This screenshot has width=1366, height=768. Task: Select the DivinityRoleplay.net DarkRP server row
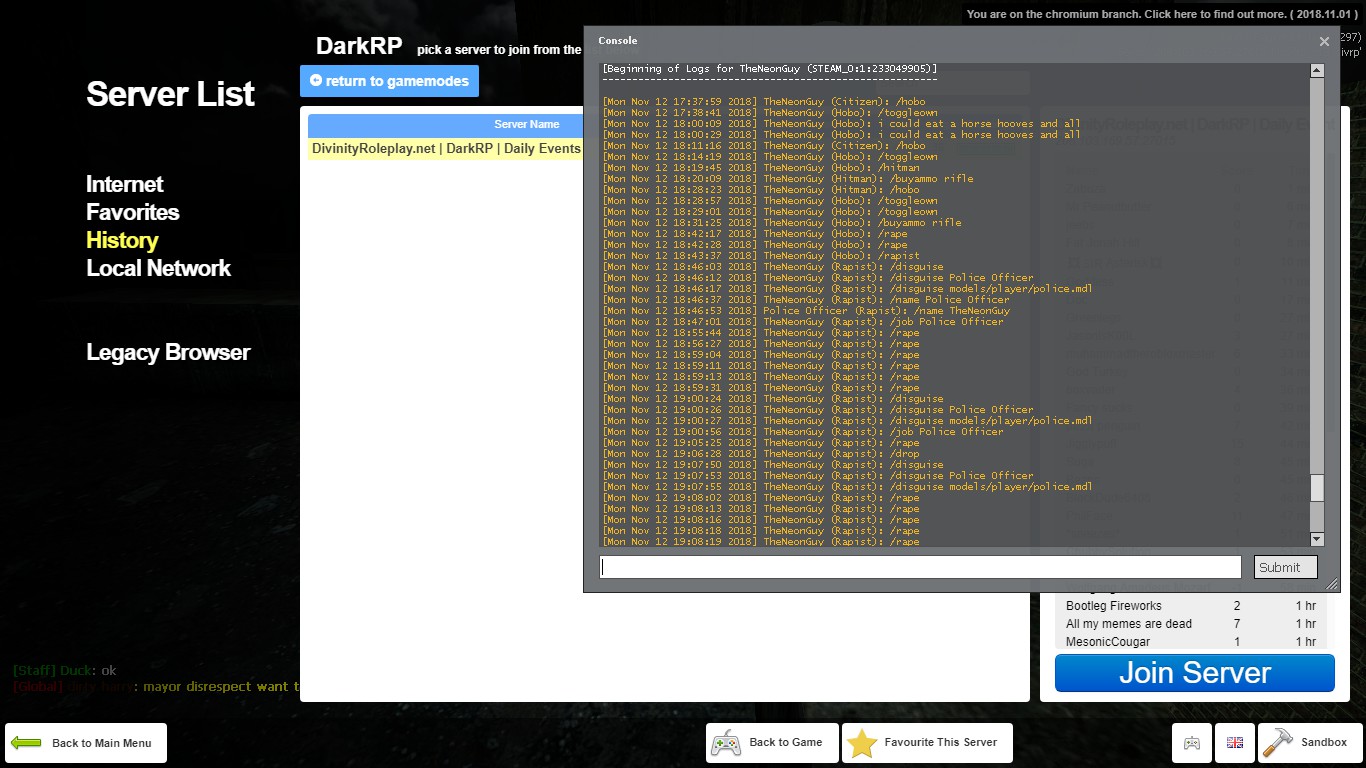[446, 149]
